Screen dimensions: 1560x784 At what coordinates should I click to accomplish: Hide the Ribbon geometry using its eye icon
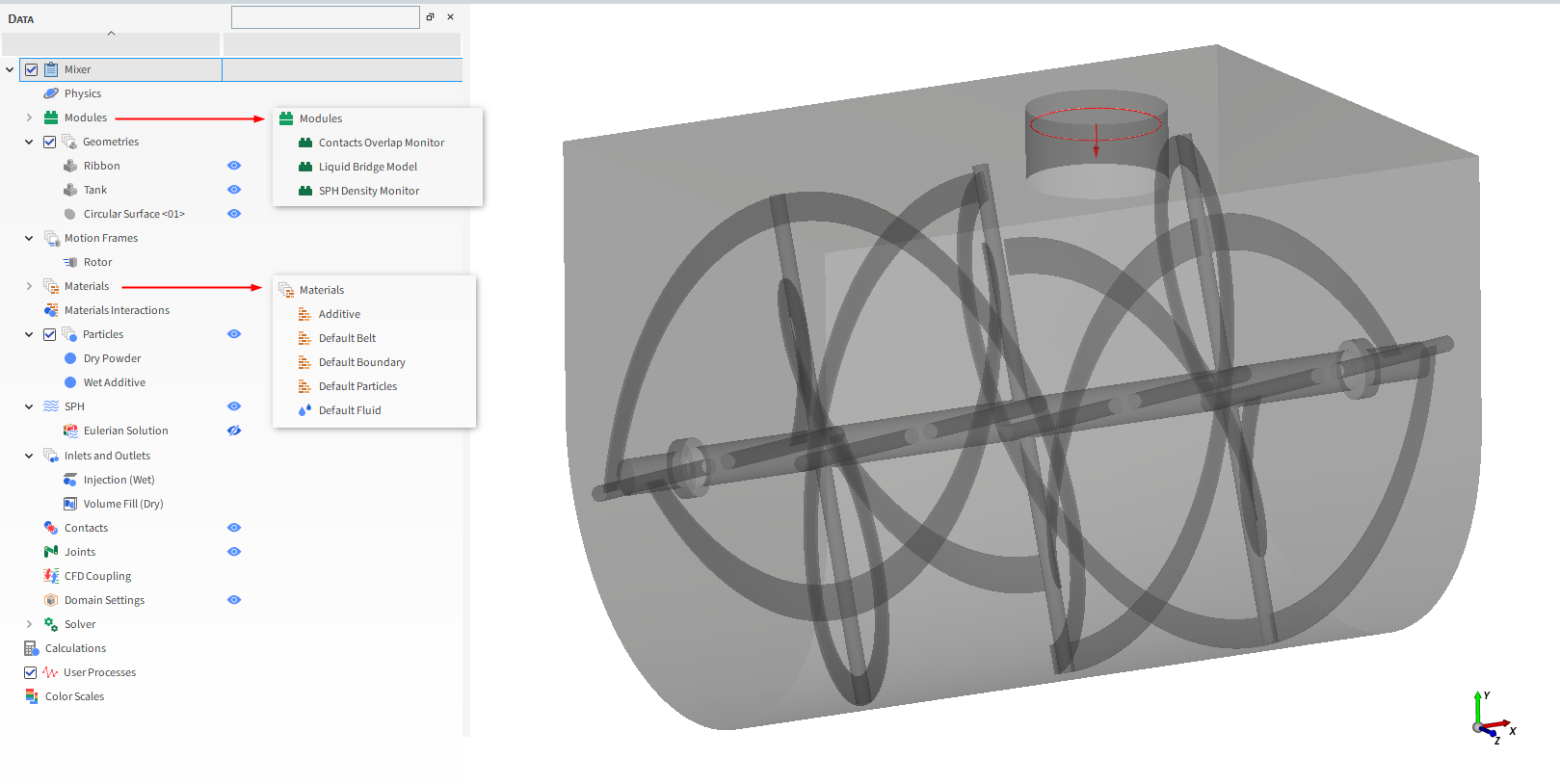(234, 166)
